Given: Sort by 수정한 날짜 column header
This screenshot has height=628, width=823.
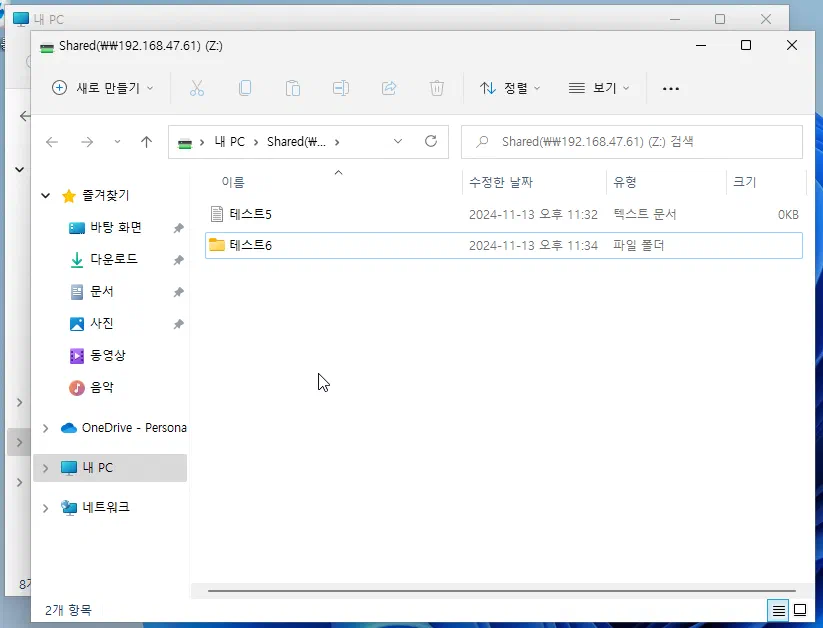Looking at the screenshot, I should (501, 182).
